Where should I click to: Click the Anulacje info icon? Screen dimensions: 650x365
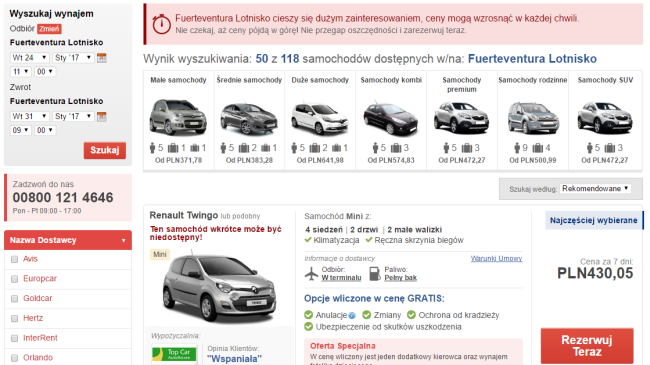click(x=352, y=315)
